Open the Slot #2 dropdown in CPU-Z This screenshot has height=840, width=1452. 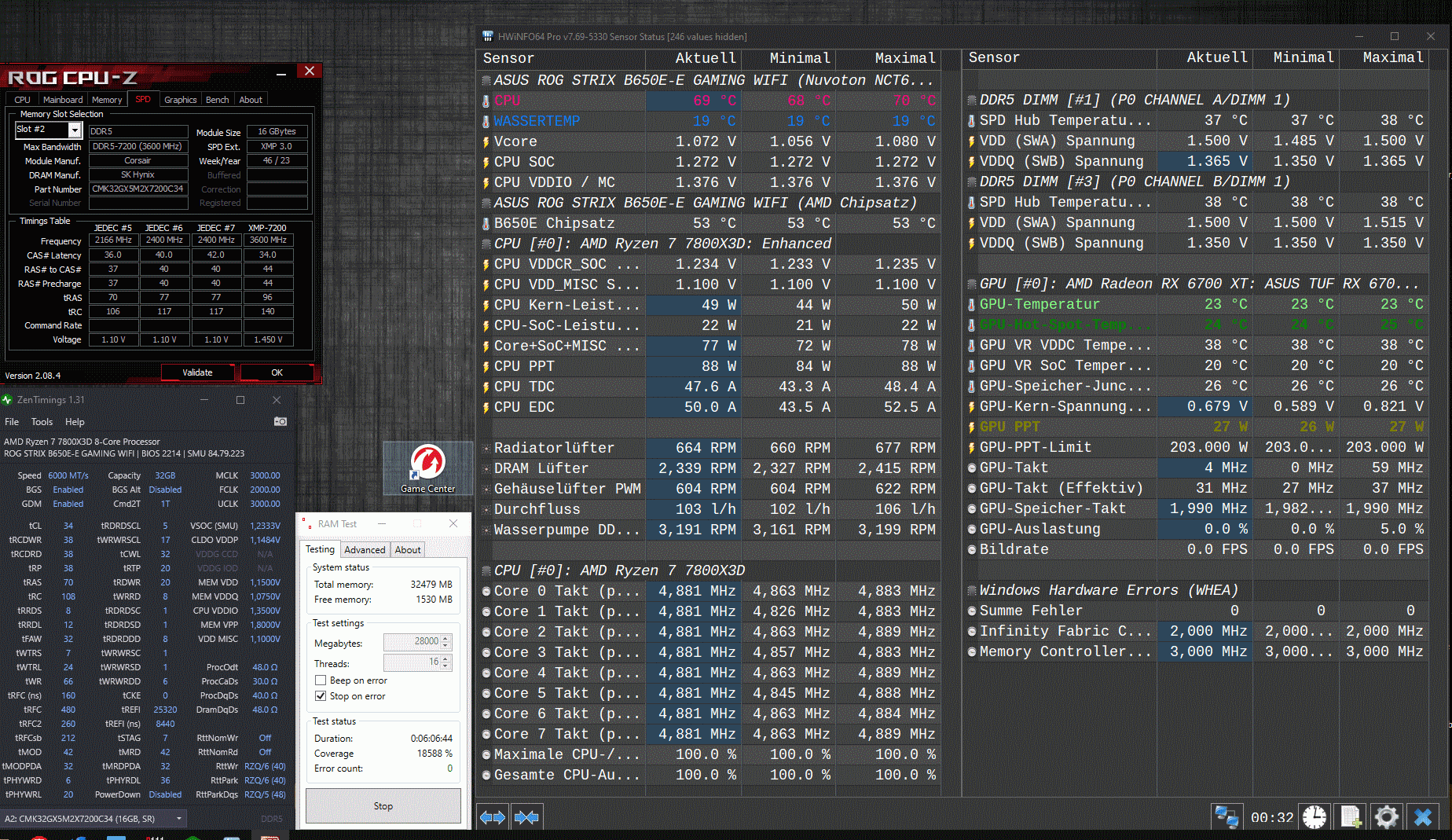pos(75,130)
